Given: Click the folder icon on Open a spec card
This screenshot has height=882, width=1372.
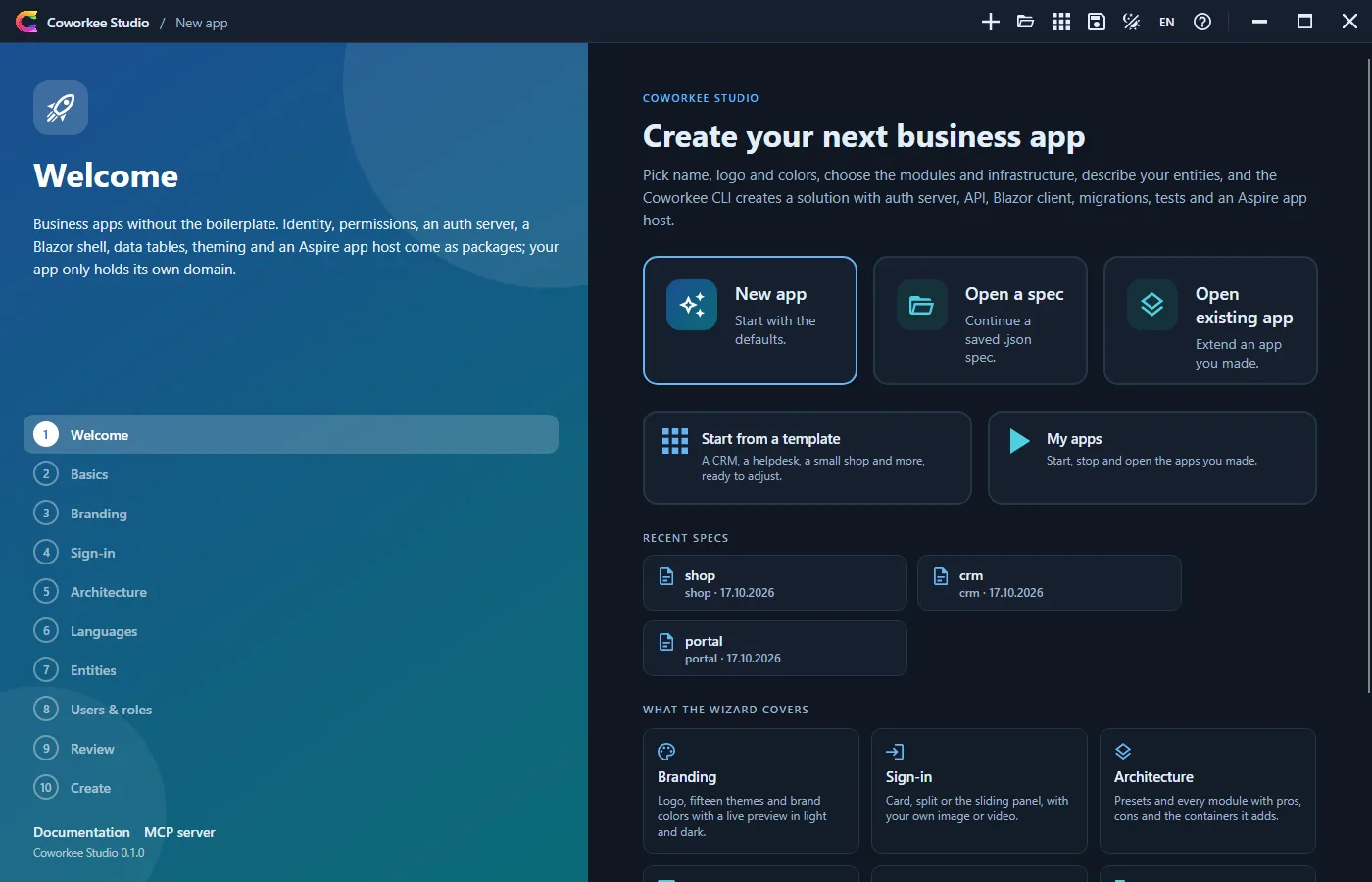Looking at the screenshot, I should (x=922, y=305).
